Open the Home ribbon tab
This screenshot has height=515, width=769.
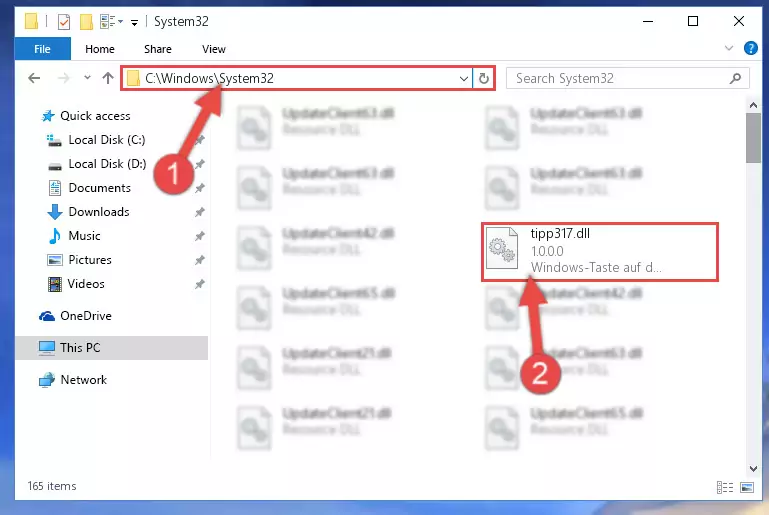point(100,49)
